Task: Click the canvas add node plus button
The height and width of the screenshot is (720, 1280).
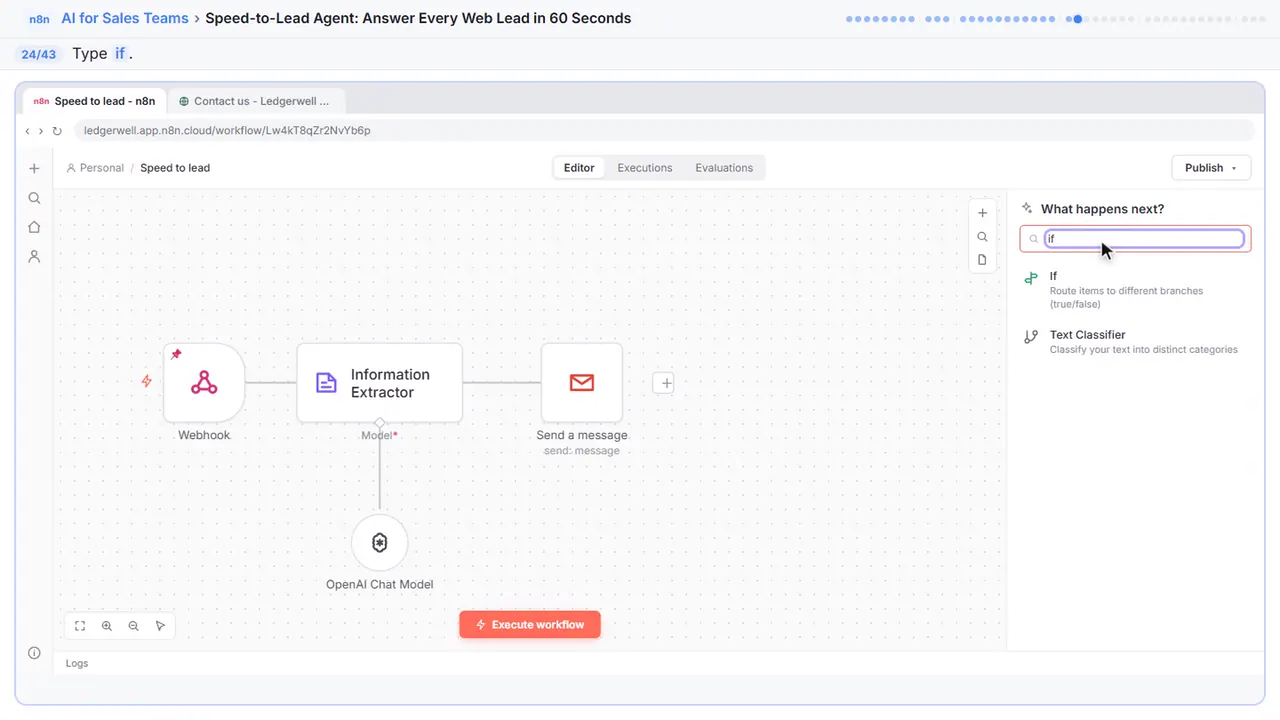Action: [x=982, y=213]
